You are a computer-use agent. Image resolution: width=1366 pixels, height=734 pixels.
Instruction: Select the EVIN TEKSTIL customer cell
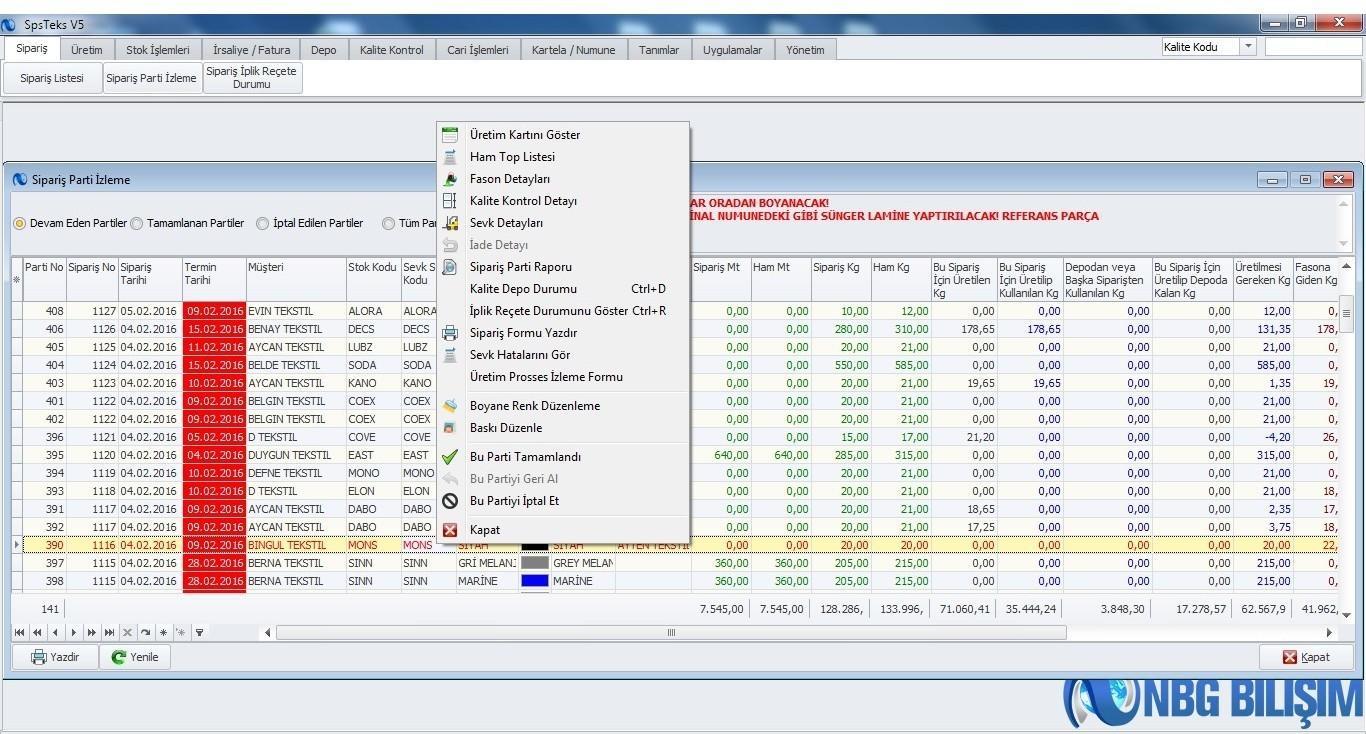(x=296, y=311)
